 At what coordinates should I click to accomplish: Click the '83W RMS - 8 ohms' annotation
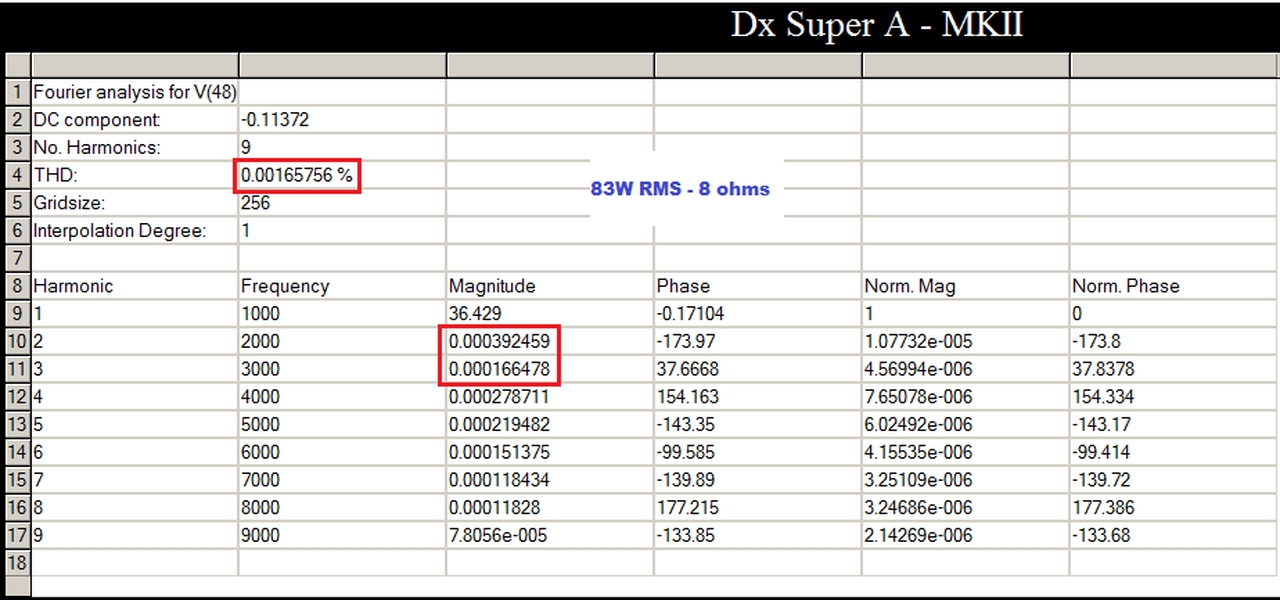coord(680,188)
